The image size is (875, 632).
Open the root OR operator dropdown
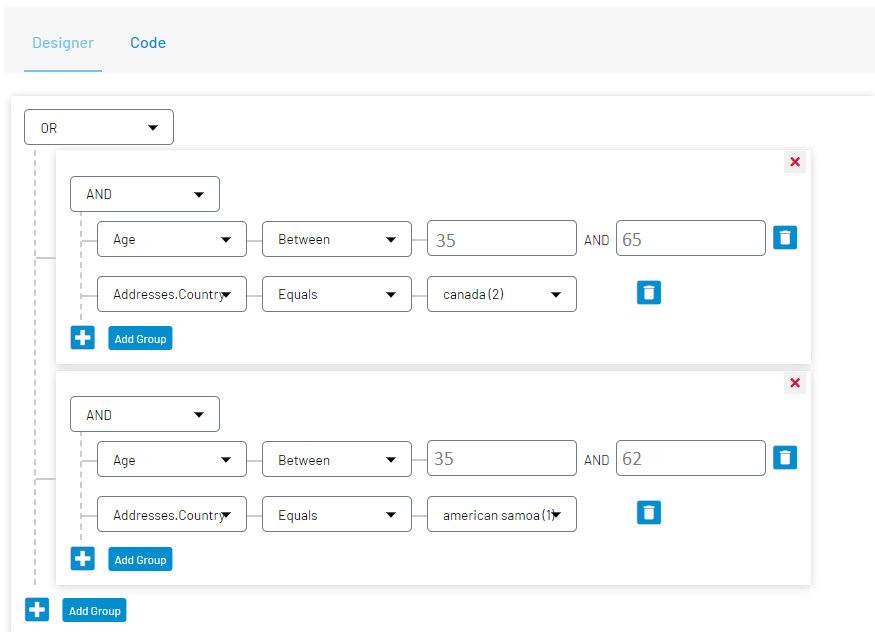click(x=99, y=128)
